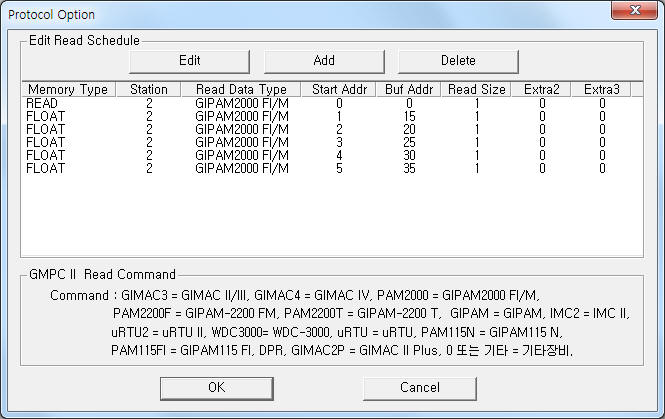Click the Edit button
Image resolution: width=665 pixels, height=419 pixels.
click(x=189, y=61)
